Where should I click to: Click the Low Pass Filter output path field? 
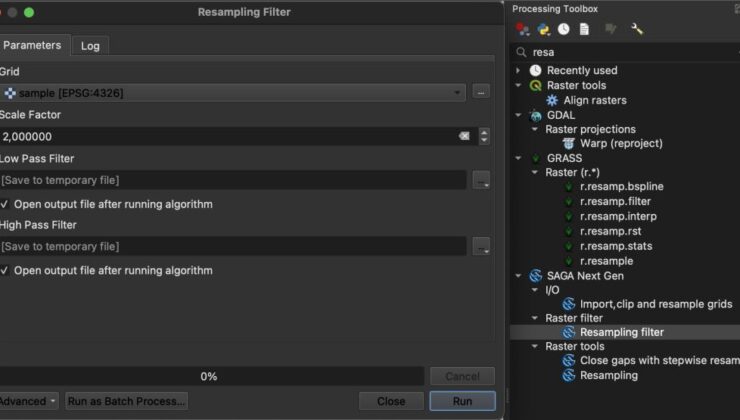point(233,180)
